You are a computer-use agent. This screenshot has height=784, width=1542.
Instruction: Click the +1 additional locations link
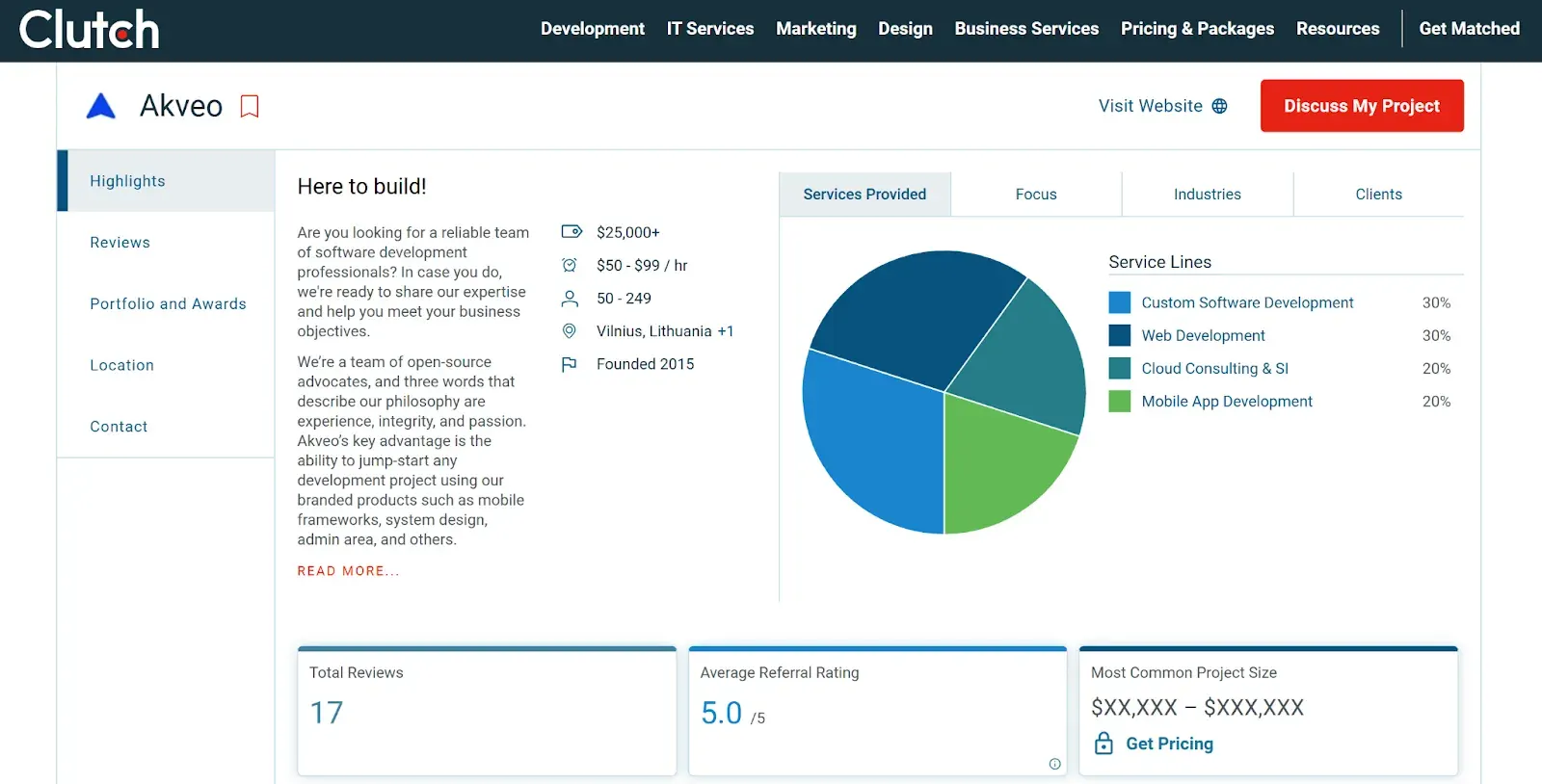[x=726, y=331]
